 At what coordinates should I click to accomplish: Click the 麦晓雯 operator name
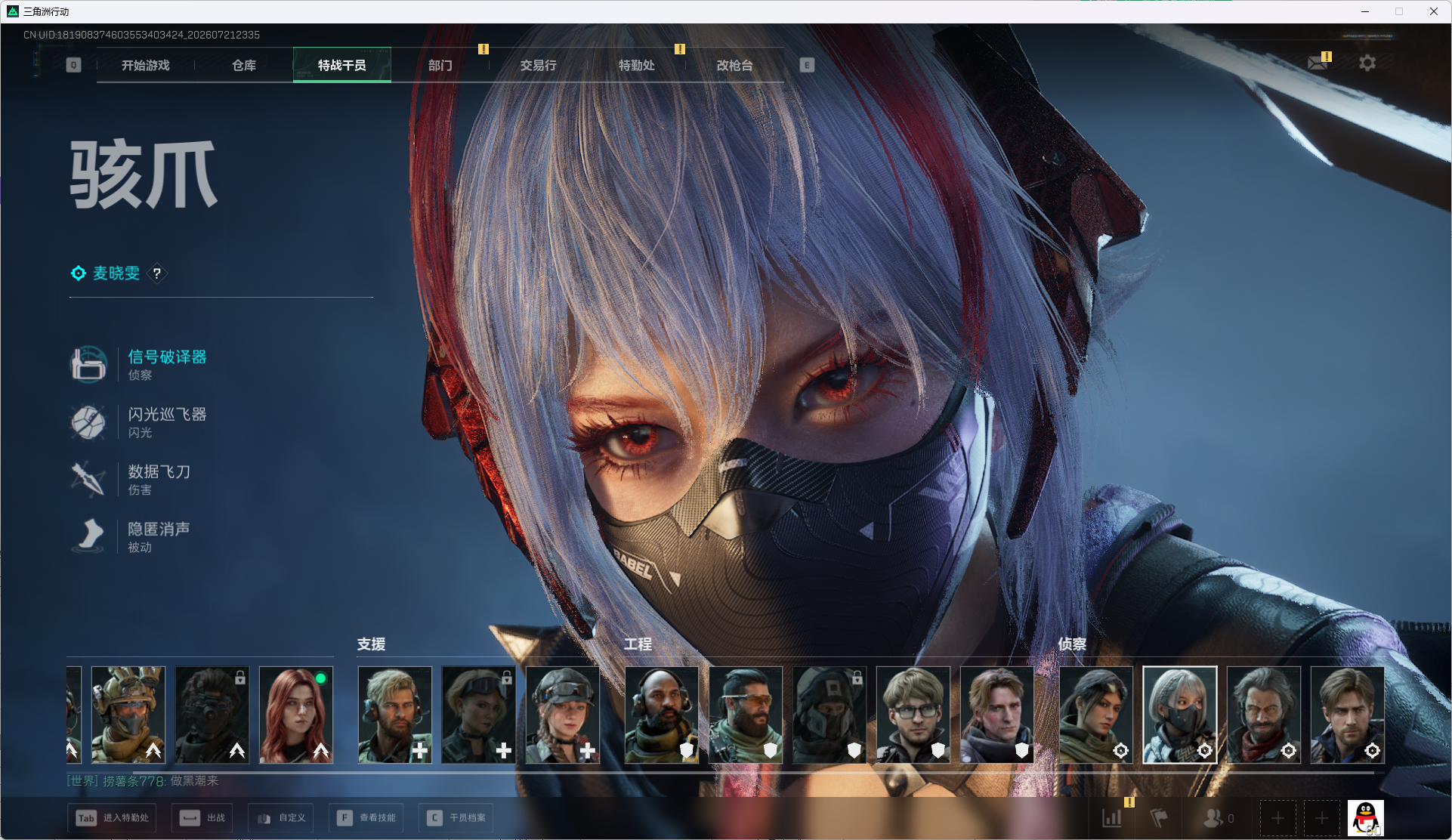tap(116, 273)
